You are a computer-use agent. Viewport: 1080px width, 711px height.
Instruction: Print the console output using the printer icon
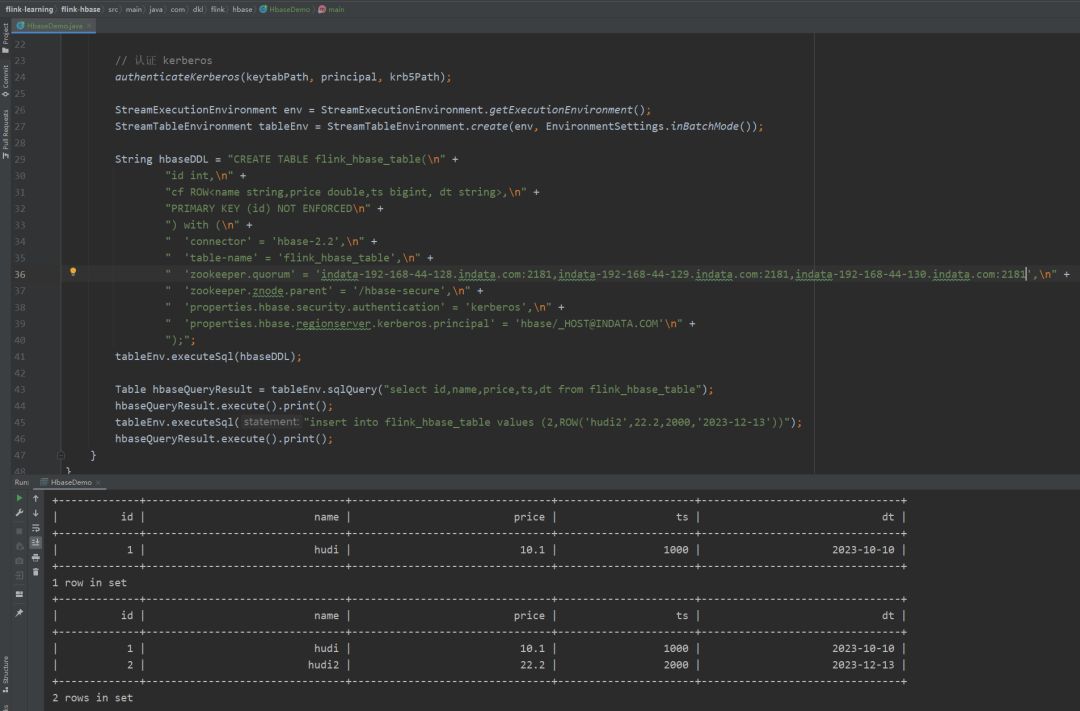pos(36,557)
